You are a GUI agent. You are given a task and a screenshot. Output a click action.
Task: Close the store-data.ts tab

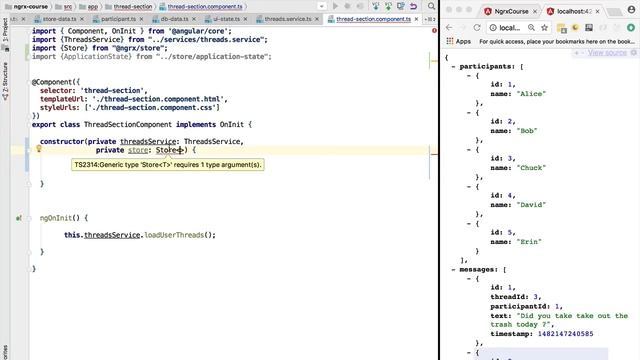[x=82, y=19]
